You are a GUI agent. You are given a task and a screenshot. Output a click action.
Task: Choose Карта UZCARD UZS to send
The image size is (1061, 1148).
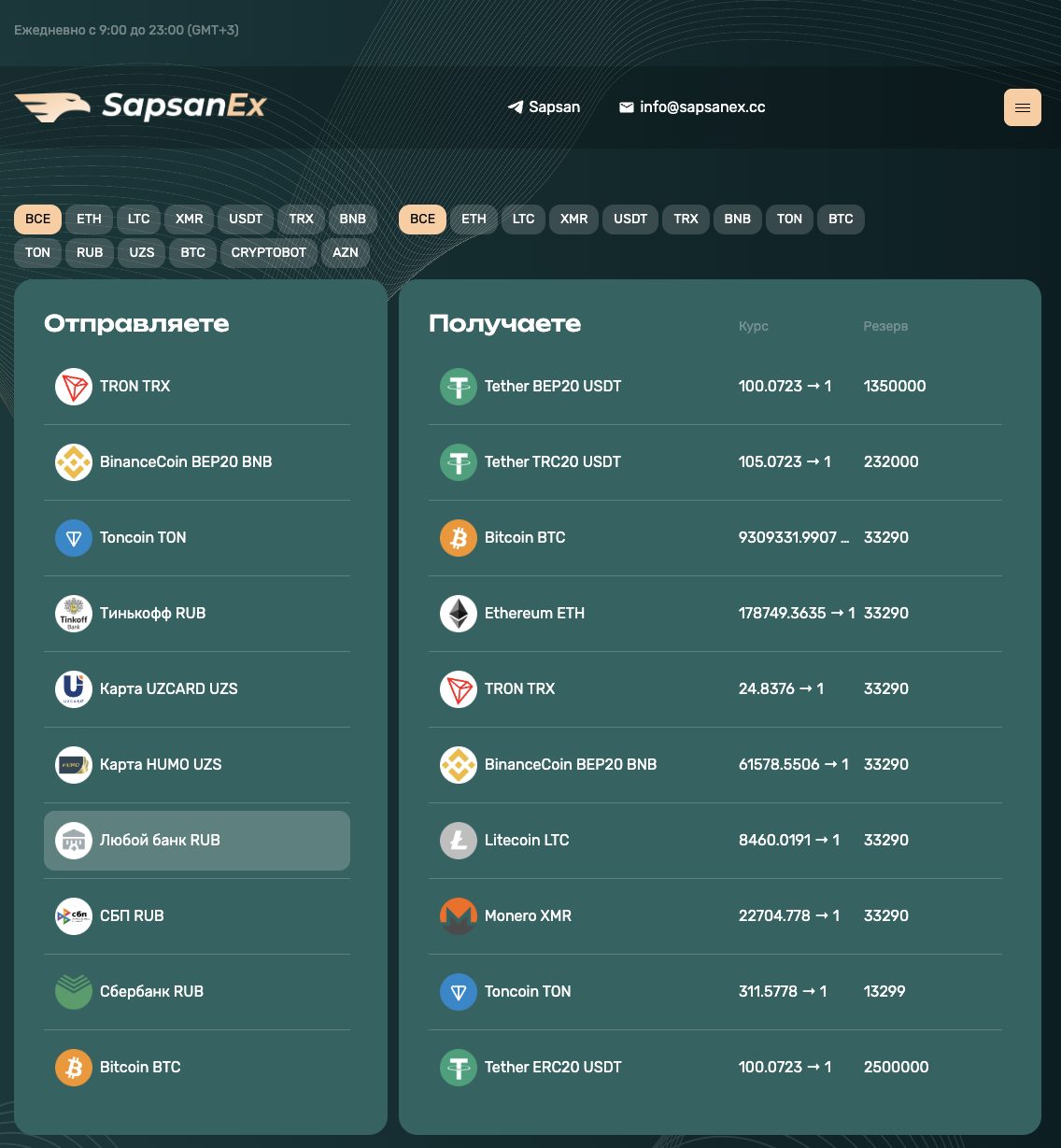(197, 689)
